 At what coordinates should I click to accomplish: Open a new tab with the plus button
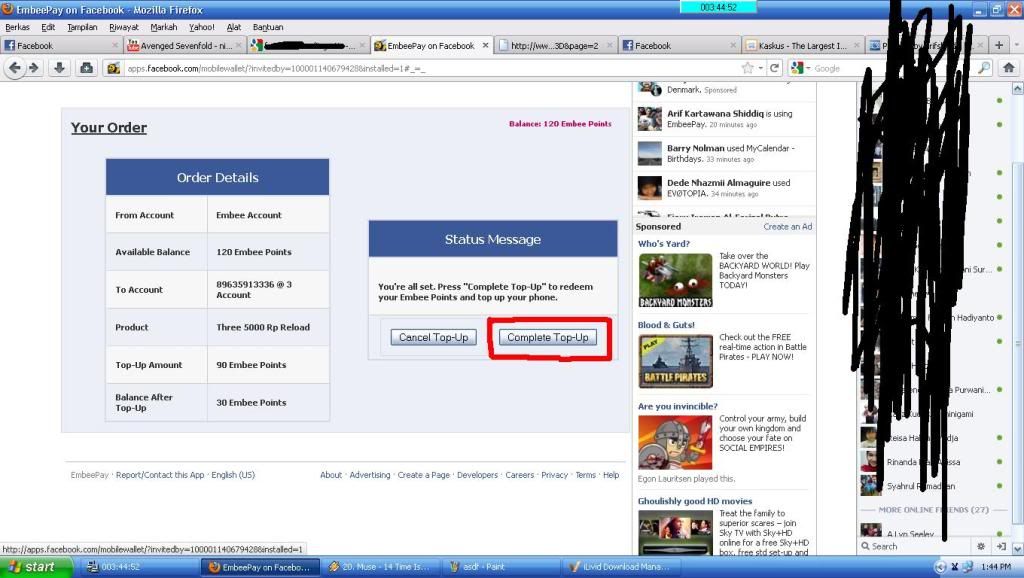999,45
